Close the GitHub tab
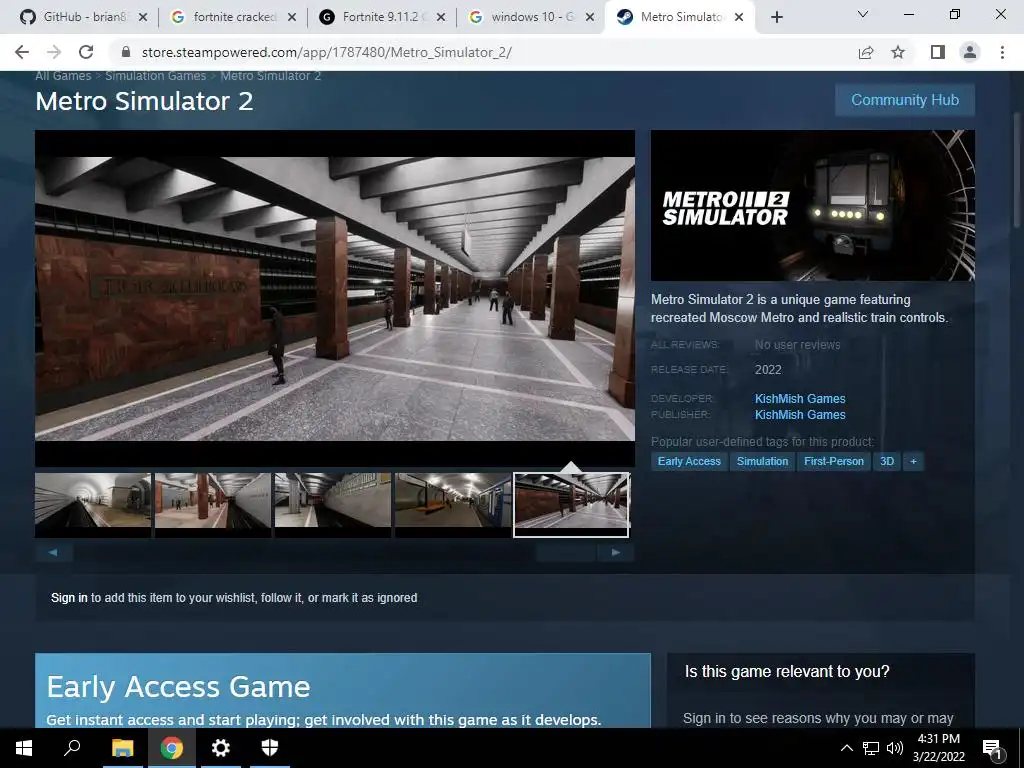 (143, 18)
